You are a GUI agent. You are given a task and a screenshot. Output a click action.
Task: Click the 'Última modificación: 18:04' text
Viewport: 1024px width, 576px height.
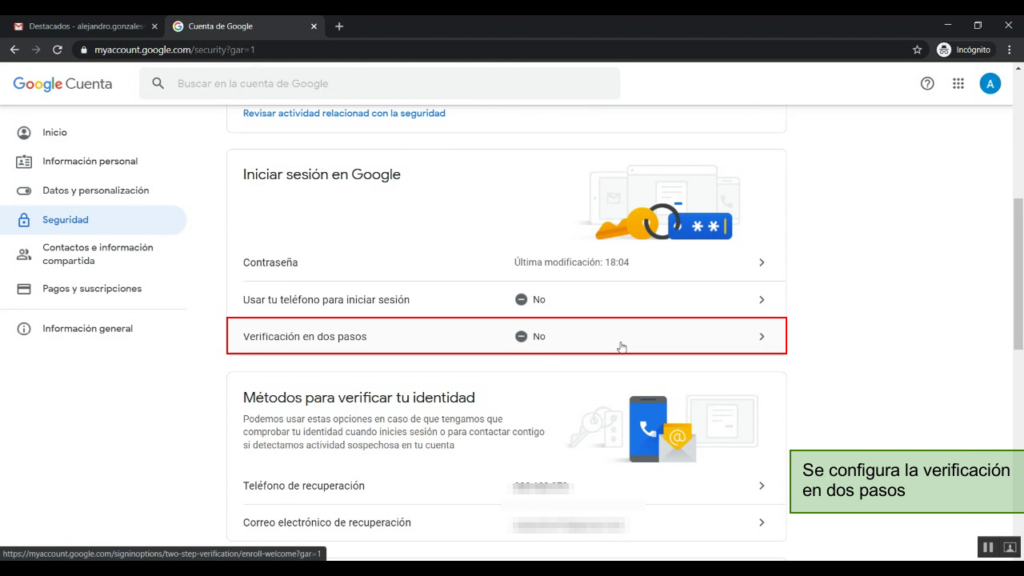(x=571, y=263)
